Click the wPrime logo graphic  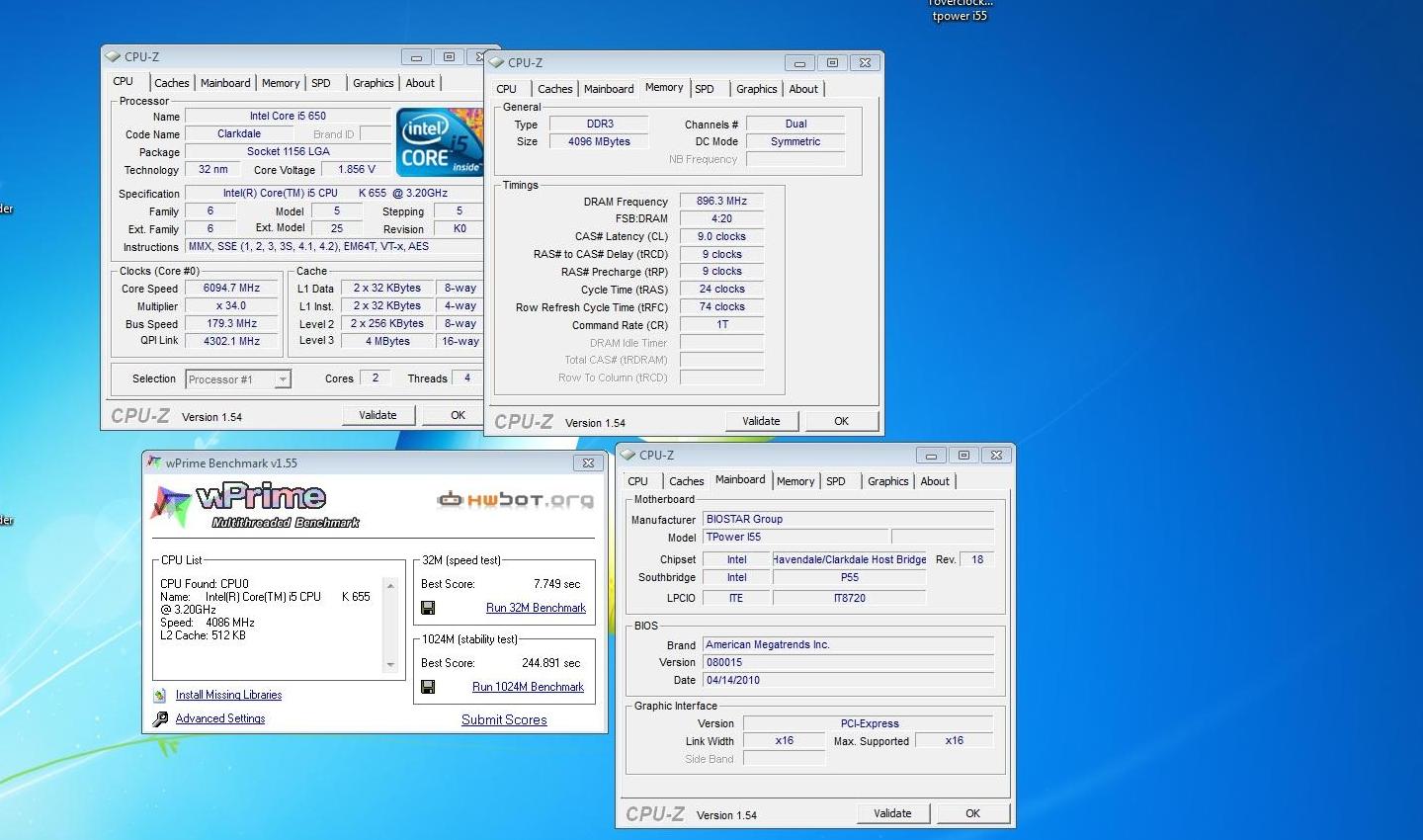(x=255, y=506)
